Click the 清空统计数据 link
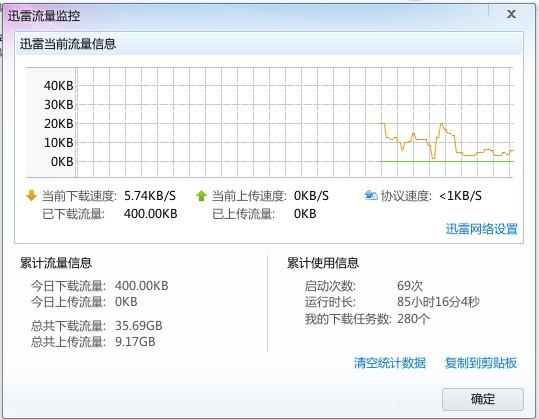 pyautogui.click(x=390, y=363)
